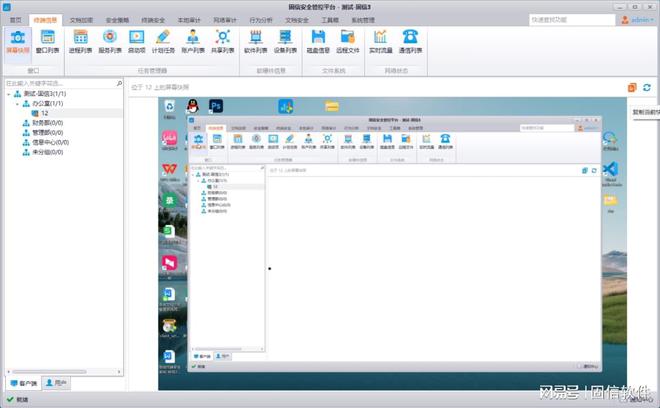The height and width of the screenshot is (408, 660).
Task: Open the 文档加密 ribbon tab
Action: [81, 20]
